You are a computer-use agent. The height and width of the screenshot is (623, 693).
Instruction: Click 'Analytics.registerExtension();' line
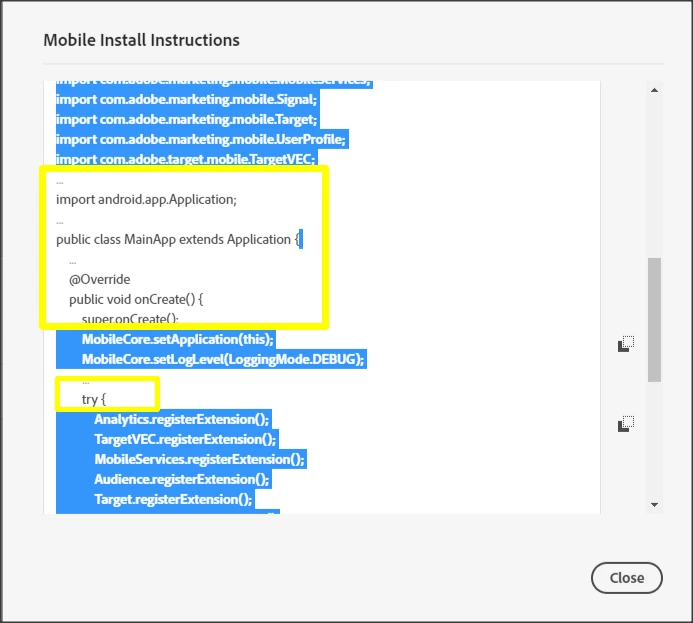pos(182,419)
